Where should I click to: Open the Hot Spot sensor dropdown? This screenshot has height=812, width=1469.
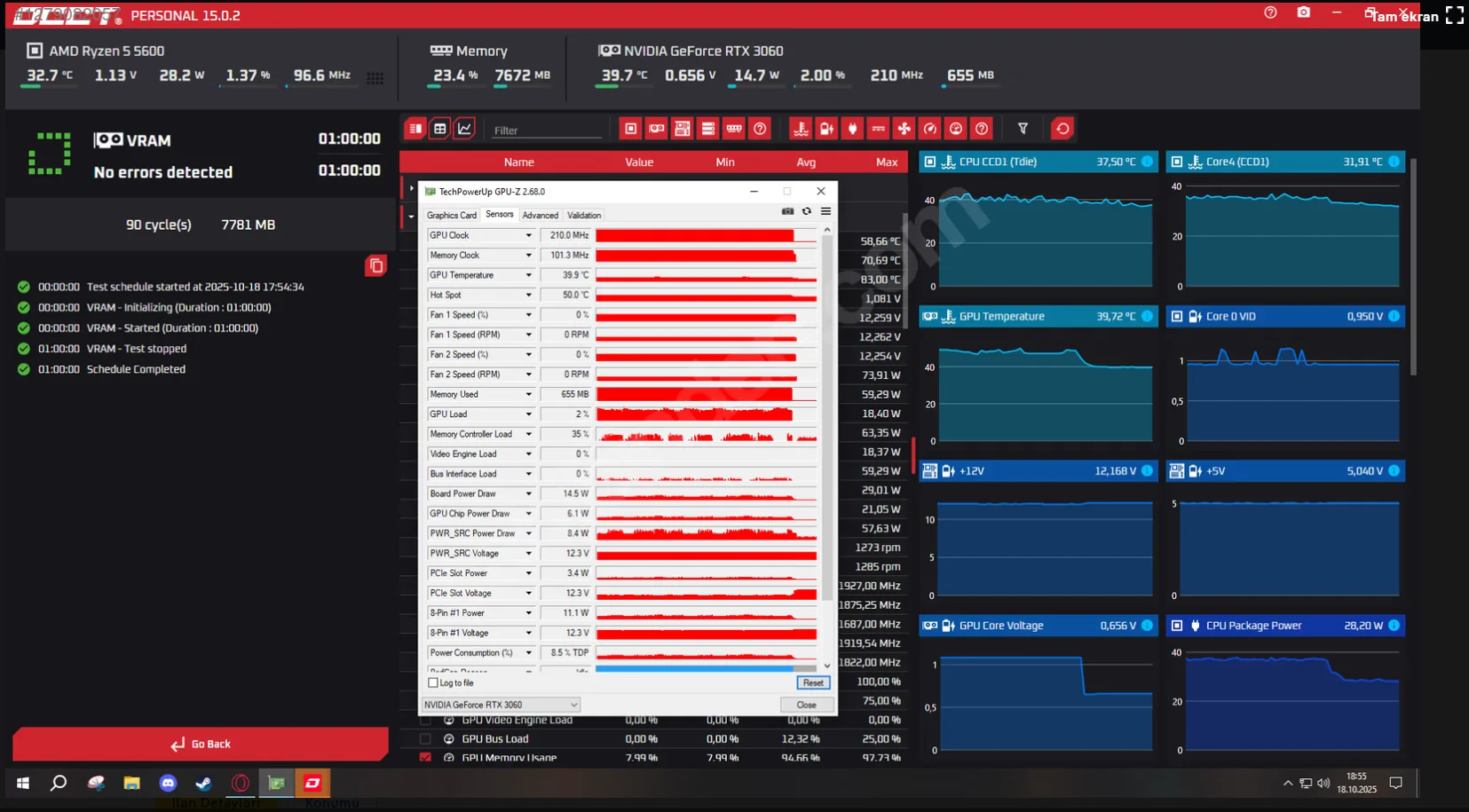528,295
